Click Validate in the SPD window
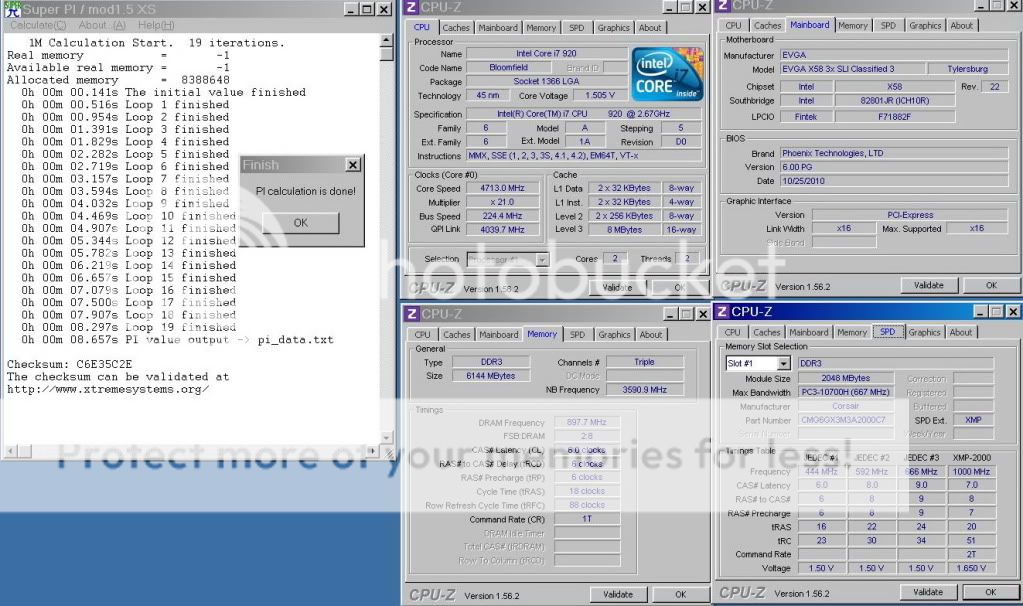This screenshot has width=1023, height=606. 928,592
